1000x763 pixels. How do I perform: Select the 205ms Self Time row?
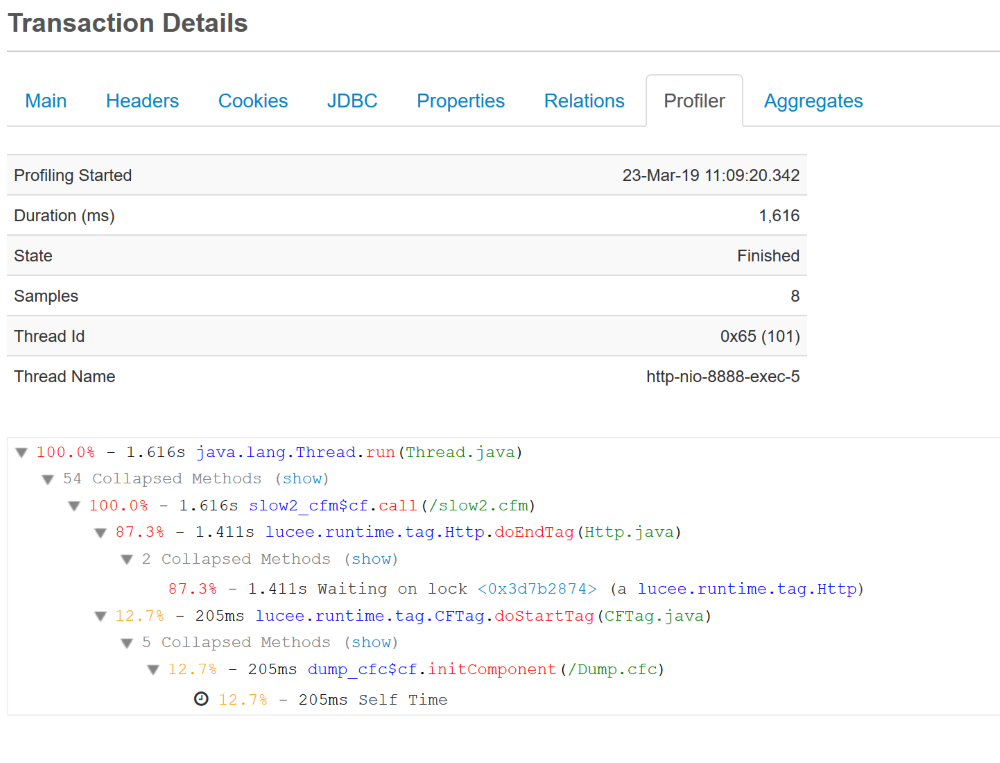point(333,700)
